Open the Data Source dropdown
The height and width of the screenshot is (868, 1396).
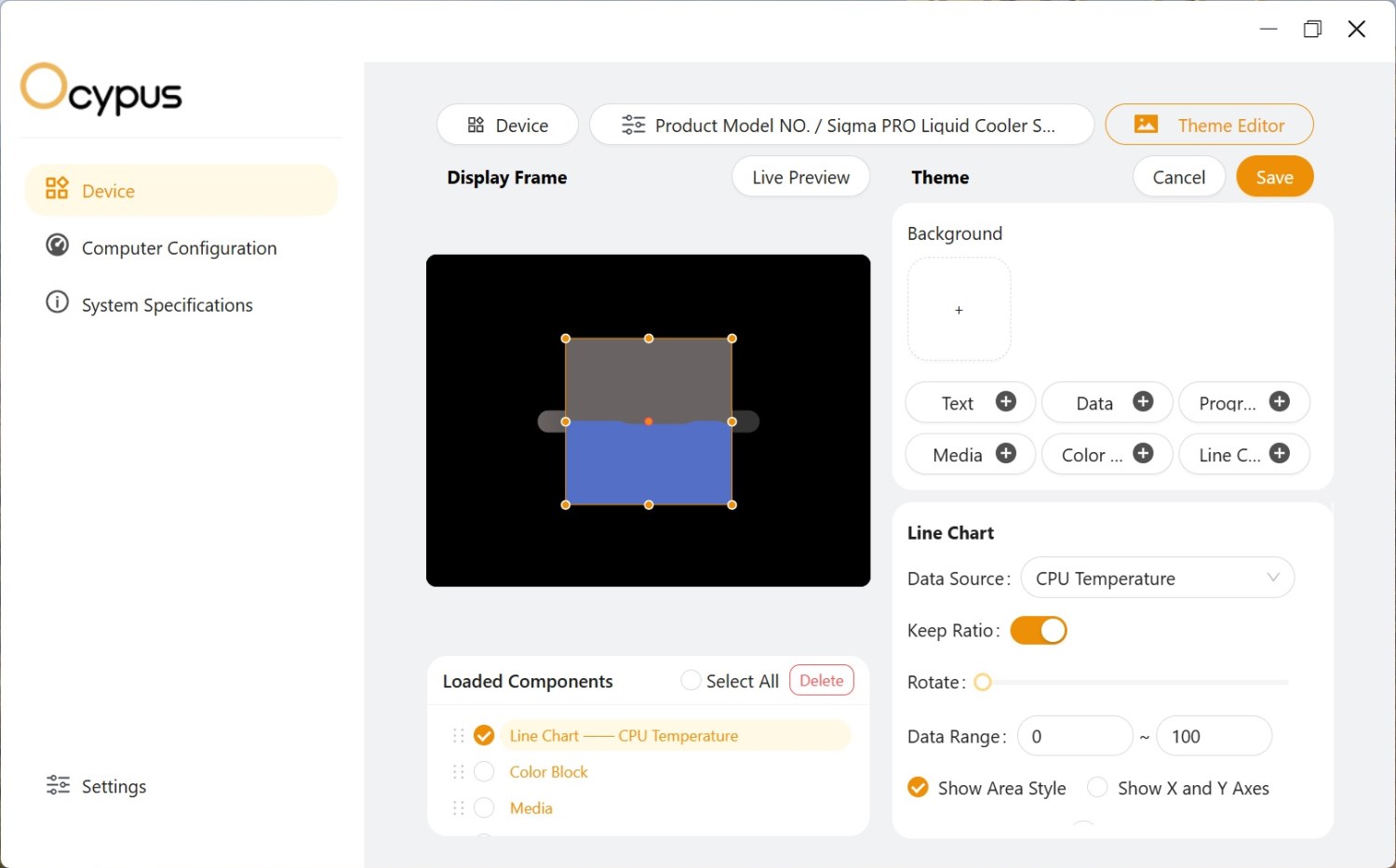pyautogui.click(x=1157, y=579)
